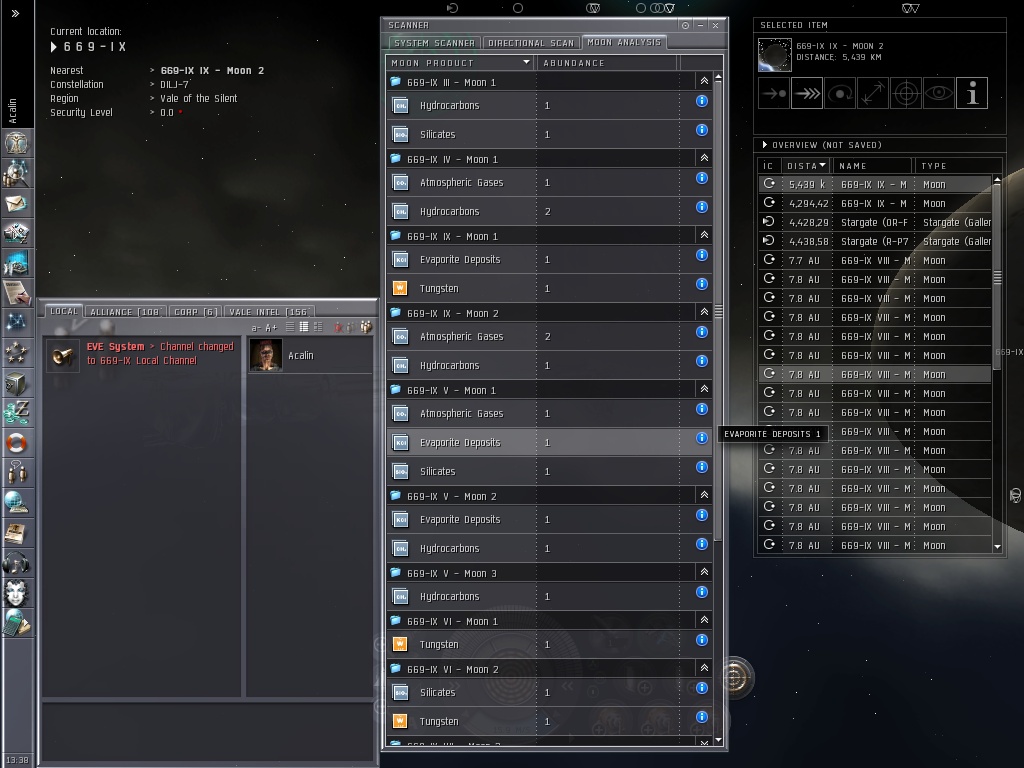
Task: Collapse the 669-IX V - Moon 3 group
Action: point(704,572)
